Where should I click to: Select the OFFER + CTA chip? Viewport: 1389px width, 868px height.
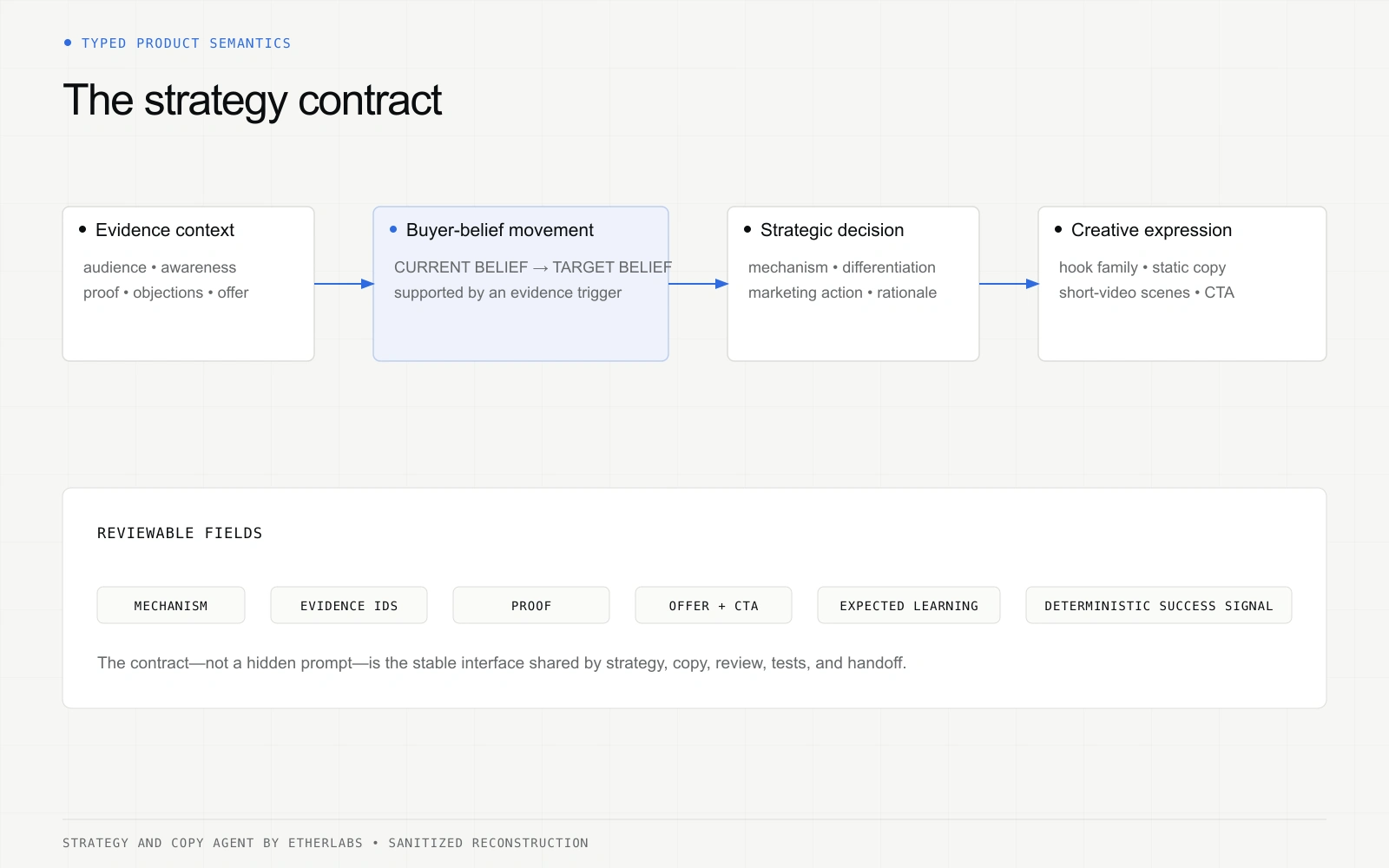(x=714, y=605)
